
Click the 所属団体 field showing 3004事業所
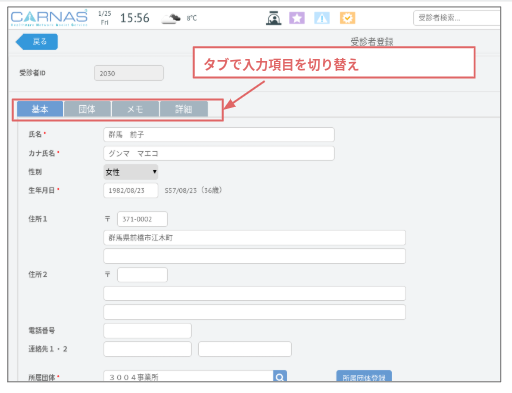[188, 377]
